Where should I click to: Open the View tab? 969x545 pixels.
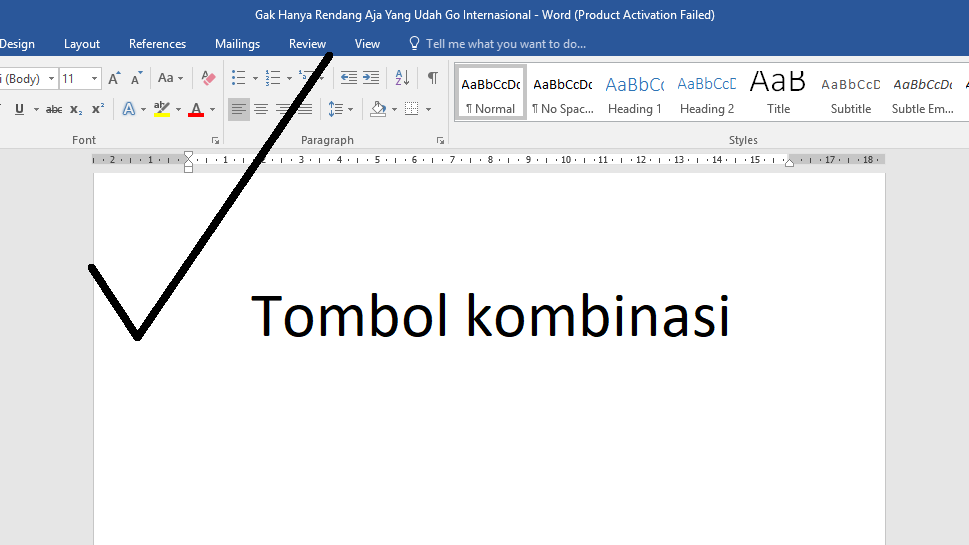click(x=367, y=44)
